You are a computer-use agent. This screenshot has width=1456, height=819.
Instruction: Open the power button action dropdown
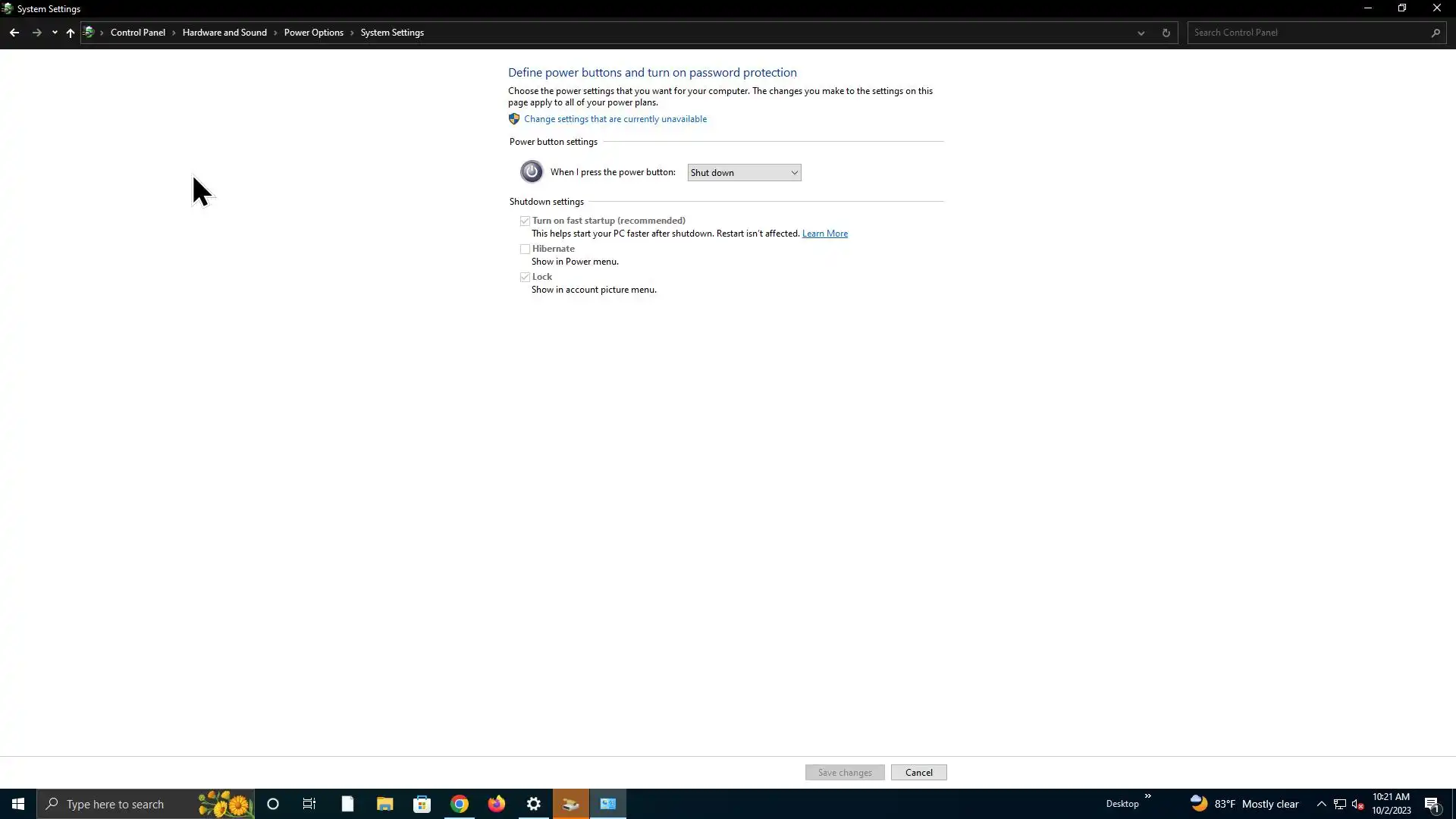tap(744, 173)
